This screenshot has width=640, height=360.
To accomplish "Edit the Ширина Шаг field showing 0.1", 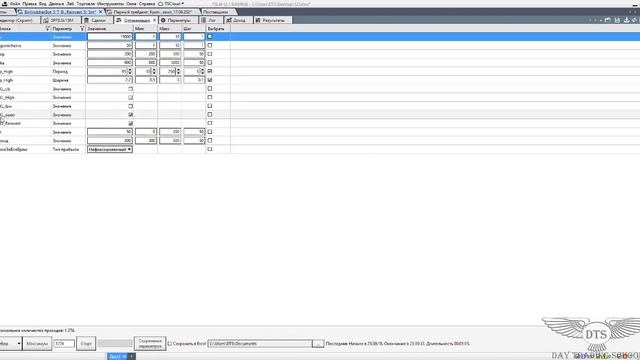I will pos(194,80).
